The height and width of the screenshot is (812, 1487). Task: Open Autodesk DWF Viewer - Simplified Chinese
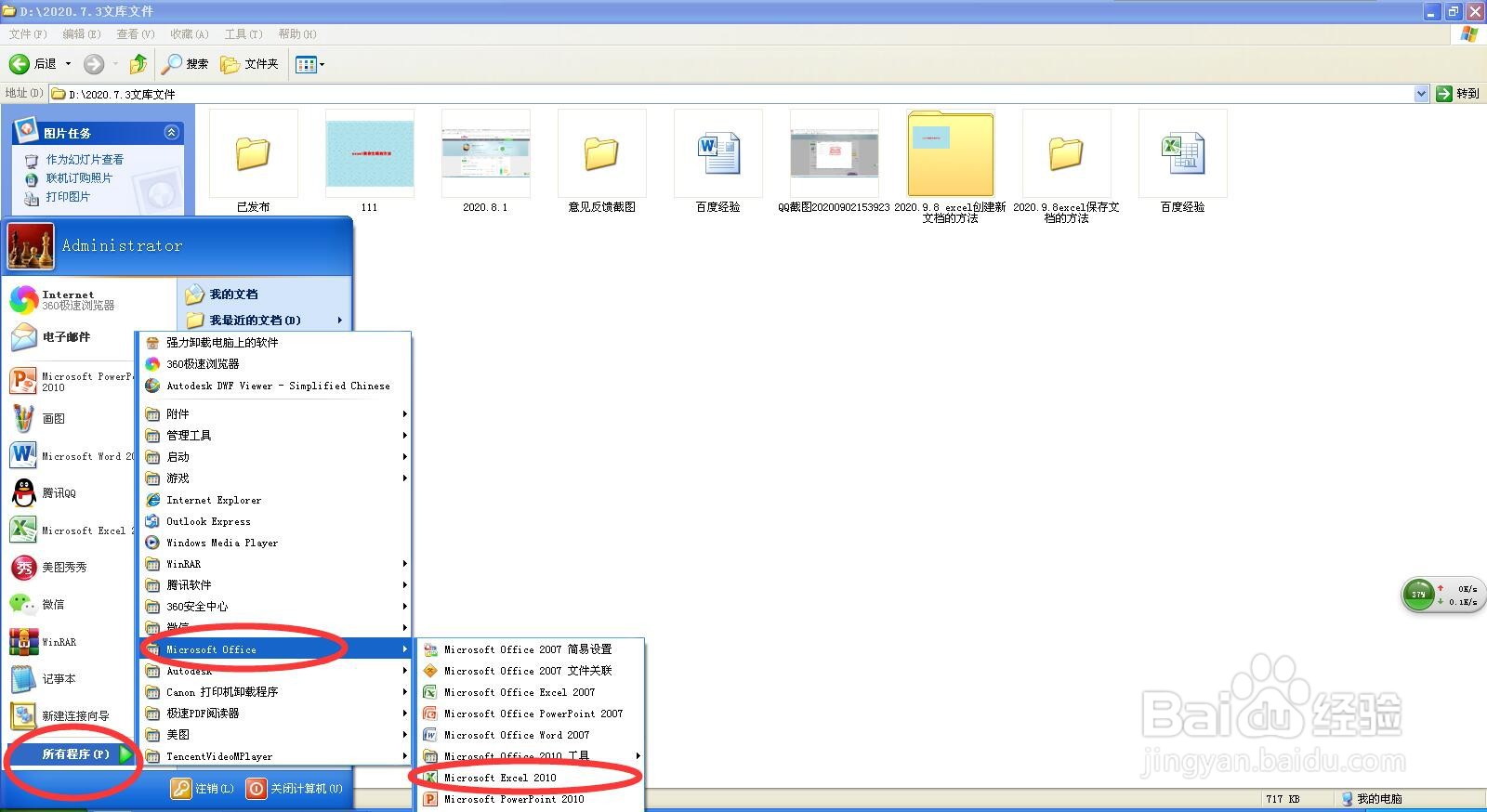tap(275, 386)
